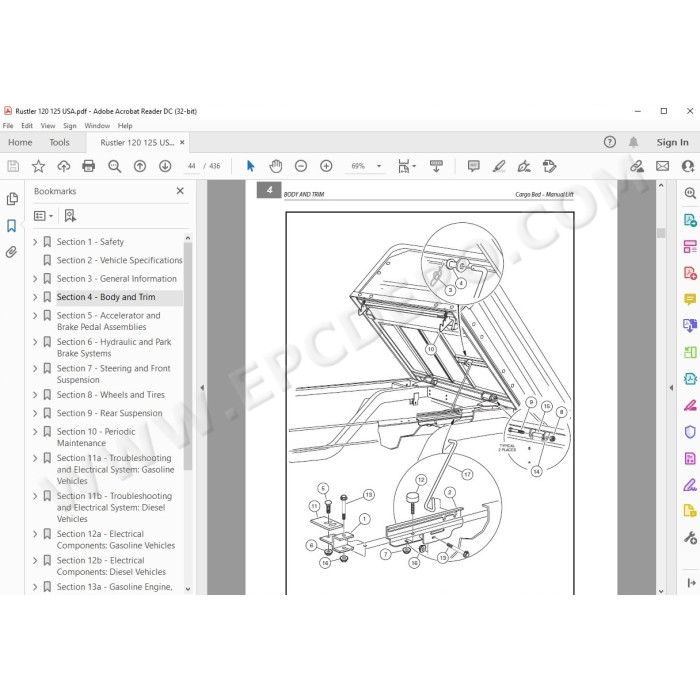The width and height of the screenshot is (700, 700).
Task: Switch to the Home tab
Action: (20, 142)
